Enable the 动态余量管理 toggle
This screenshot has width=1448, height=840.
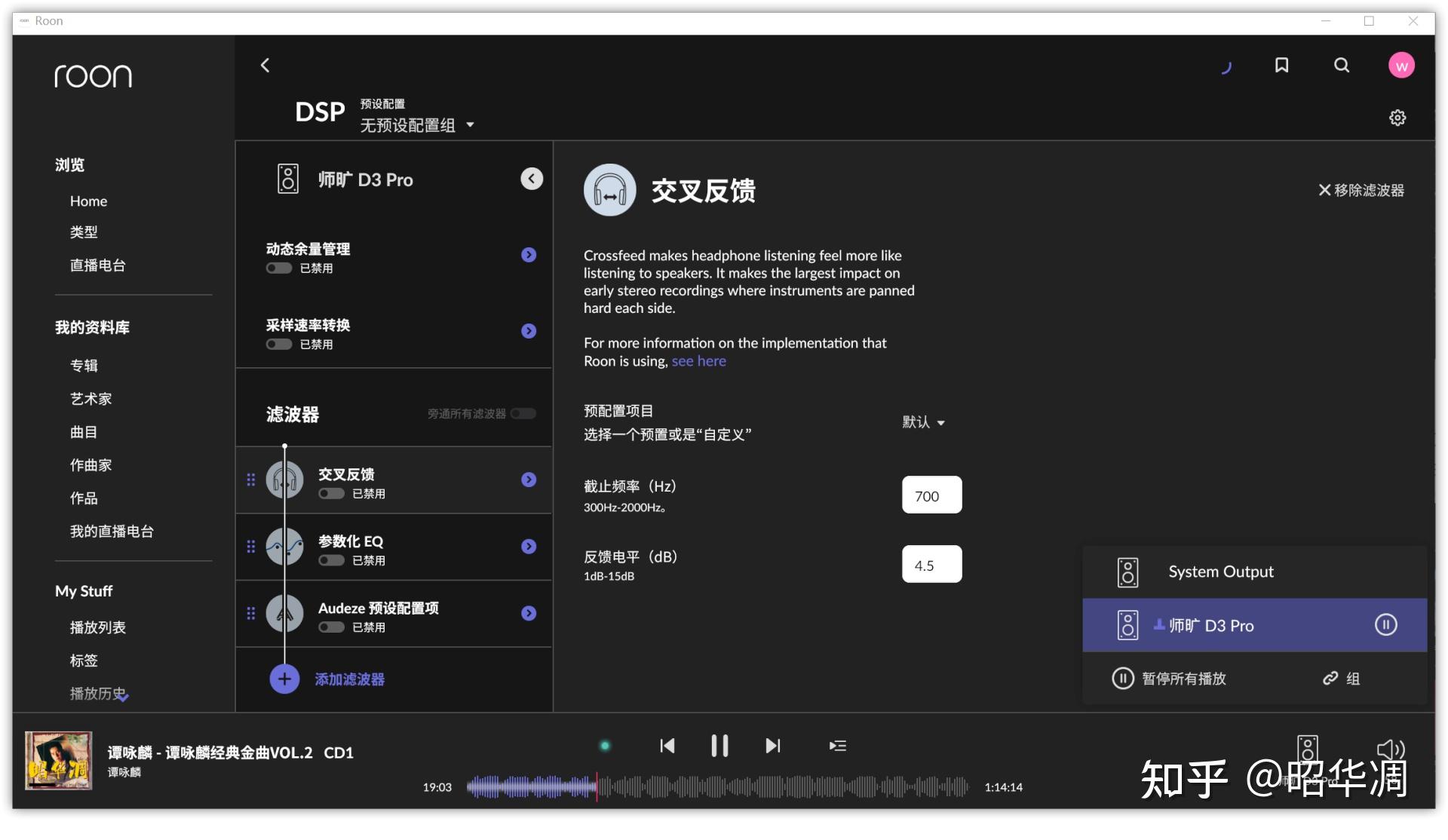click(x=278, y=268)
